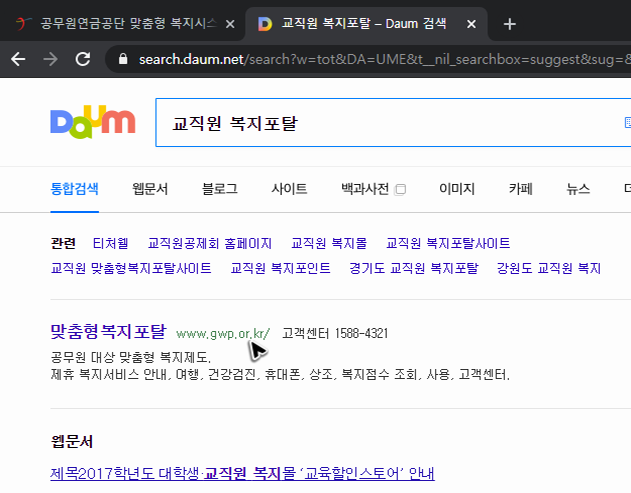
Task: Open the 백과사전 search tab
Action: tap(365, 189)
